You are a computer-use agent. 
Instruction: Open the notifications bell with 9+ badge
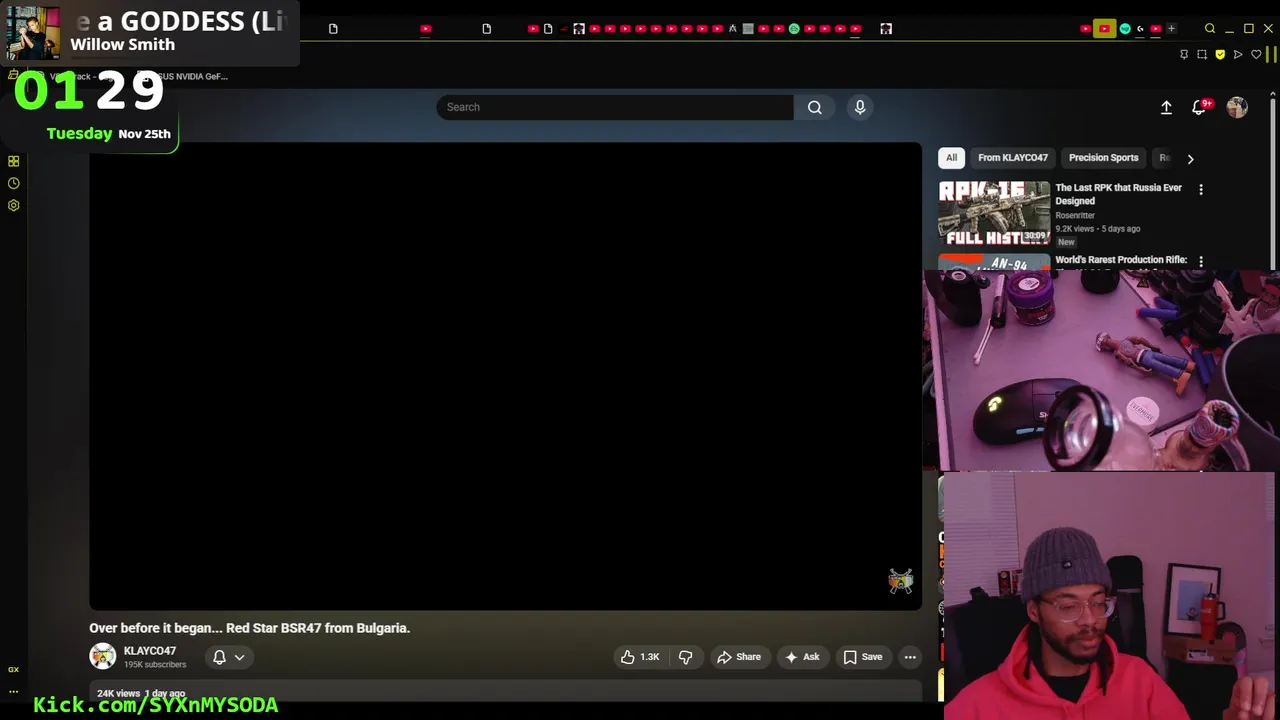[1200, 106]
